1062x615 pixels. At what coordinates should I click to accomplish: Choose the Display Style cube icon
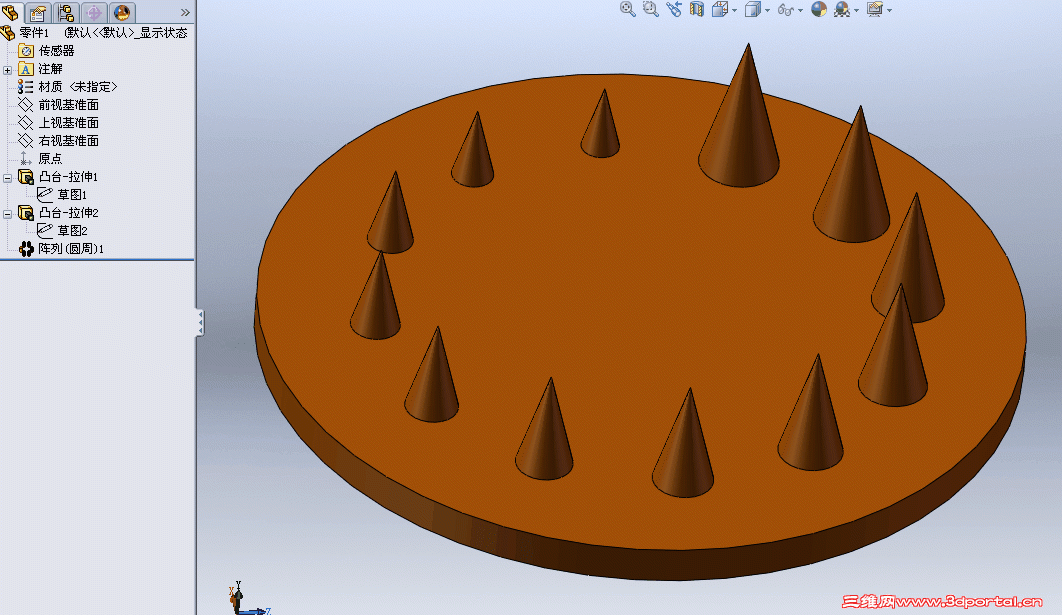point(752,9)
